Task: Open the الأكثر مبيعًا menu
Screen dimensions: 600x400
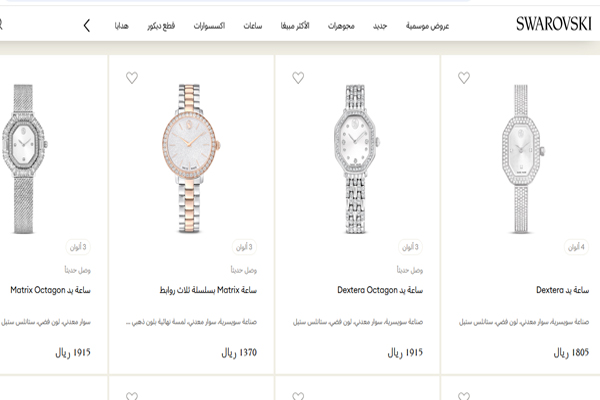Action: pos(295,26)
